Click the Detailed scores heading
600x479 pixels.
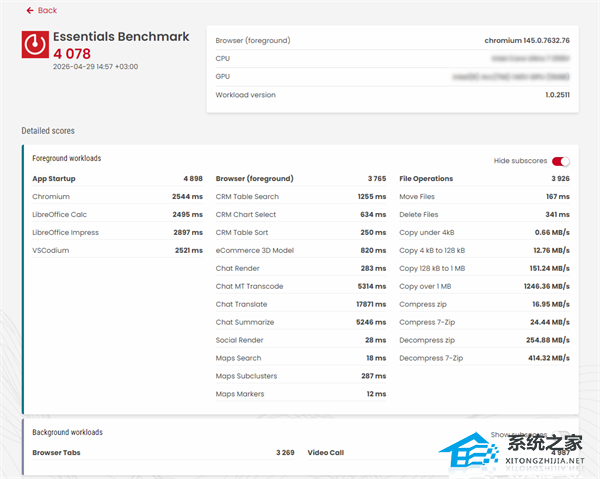pyautogui.click(x=48, y=131)
